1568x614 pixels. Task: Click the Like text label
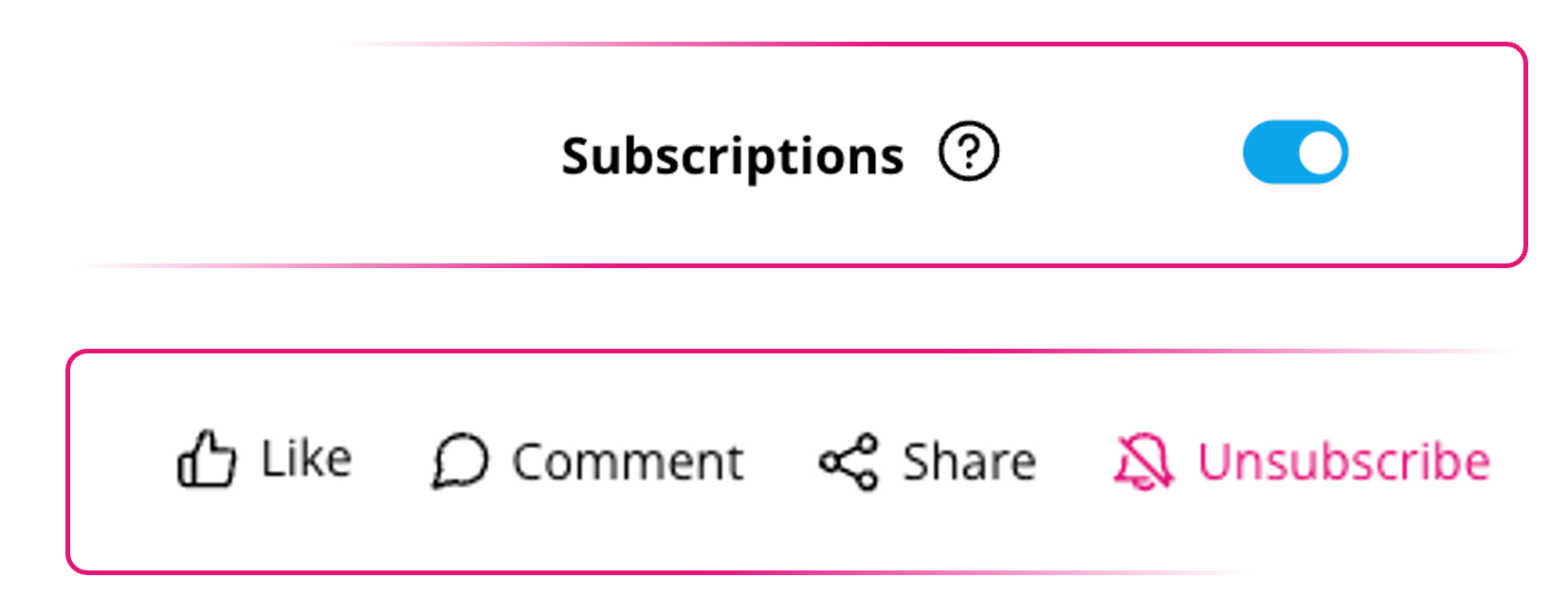click(x=306, y=460)
